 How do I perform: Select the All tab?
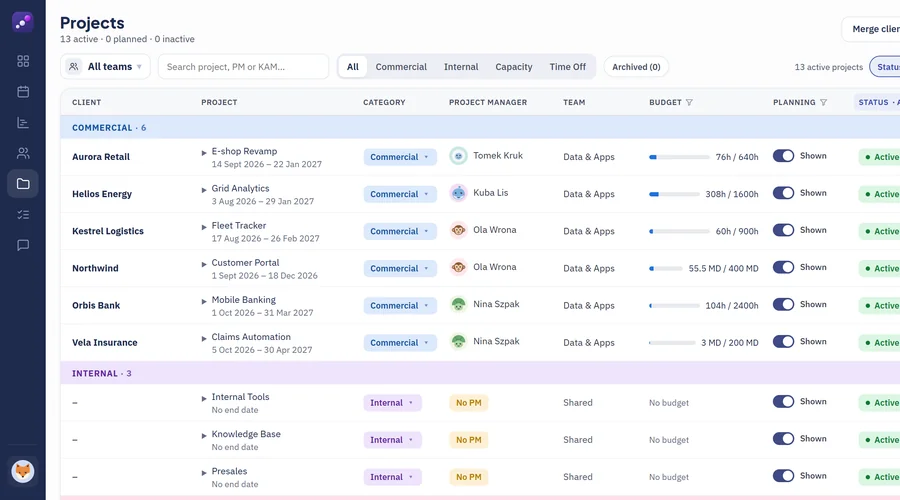pyautogui.click(x=352, y=67)
